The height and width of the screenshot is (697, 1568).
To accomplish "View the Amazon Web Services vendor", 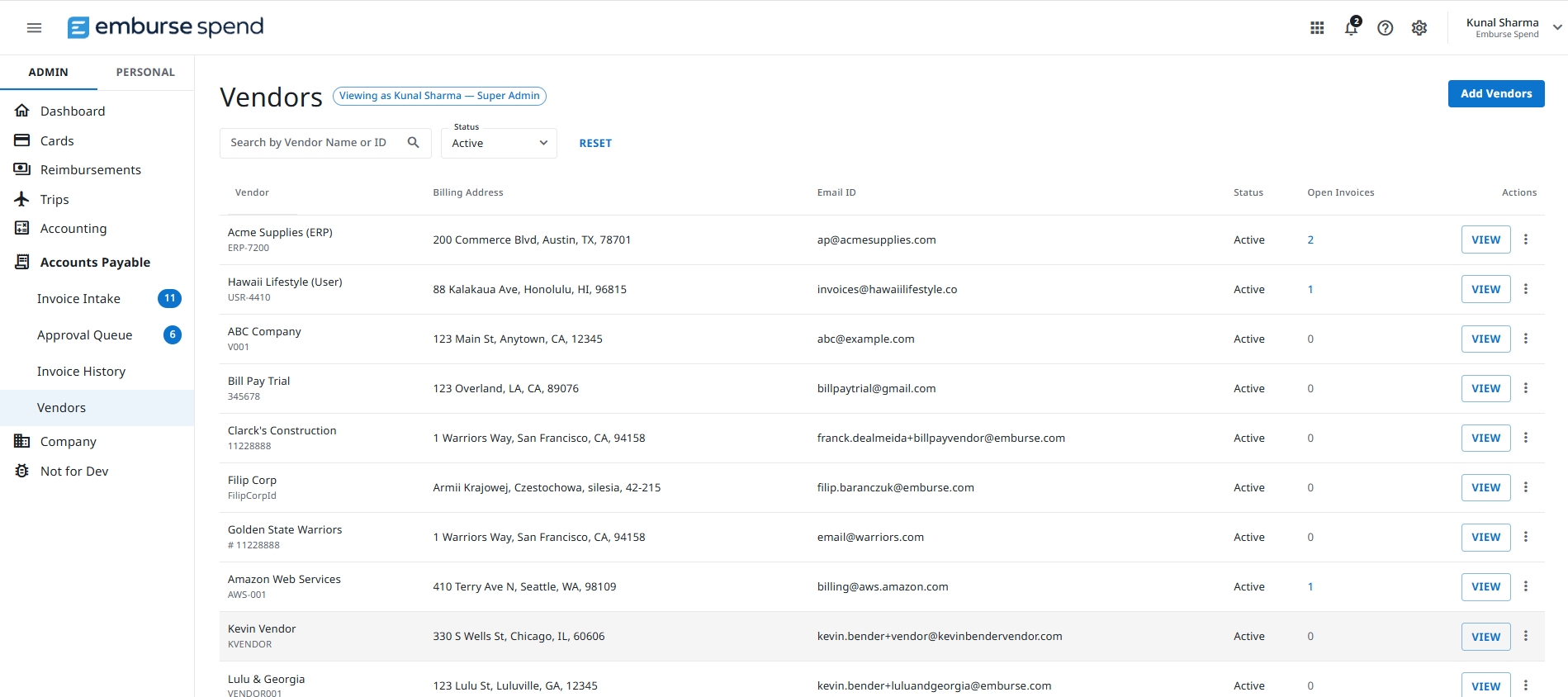I will (1485, 586).
